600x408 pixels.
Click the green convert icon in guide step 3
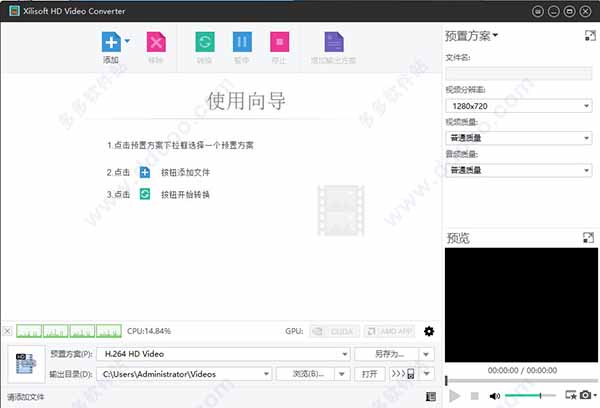click(x=145, y=194)
